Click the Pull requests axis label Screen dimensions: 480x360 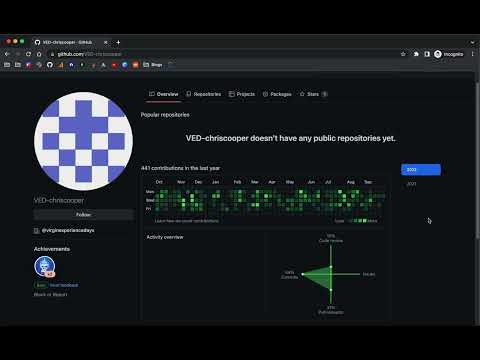pyautogui.click(x=331, y=310)
